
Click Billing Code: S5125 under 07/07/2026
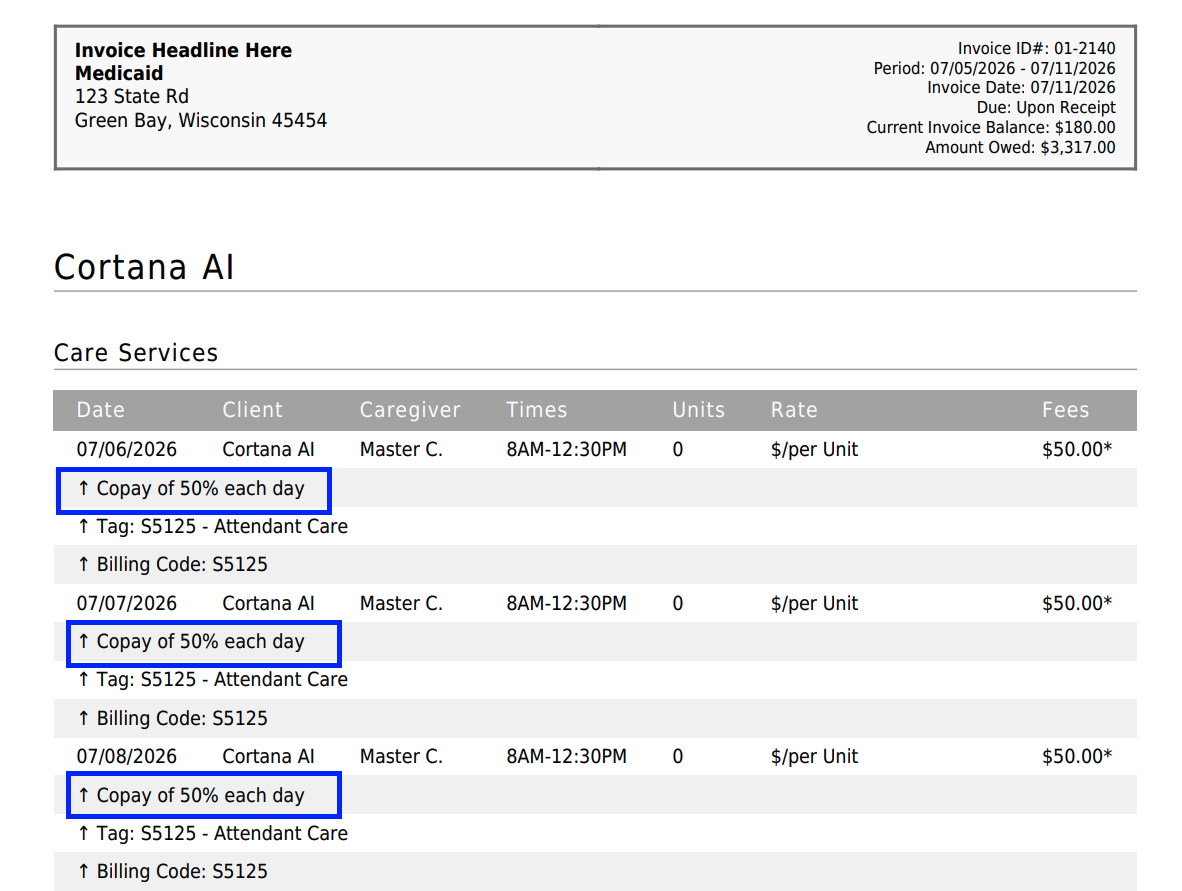[173, 718]
